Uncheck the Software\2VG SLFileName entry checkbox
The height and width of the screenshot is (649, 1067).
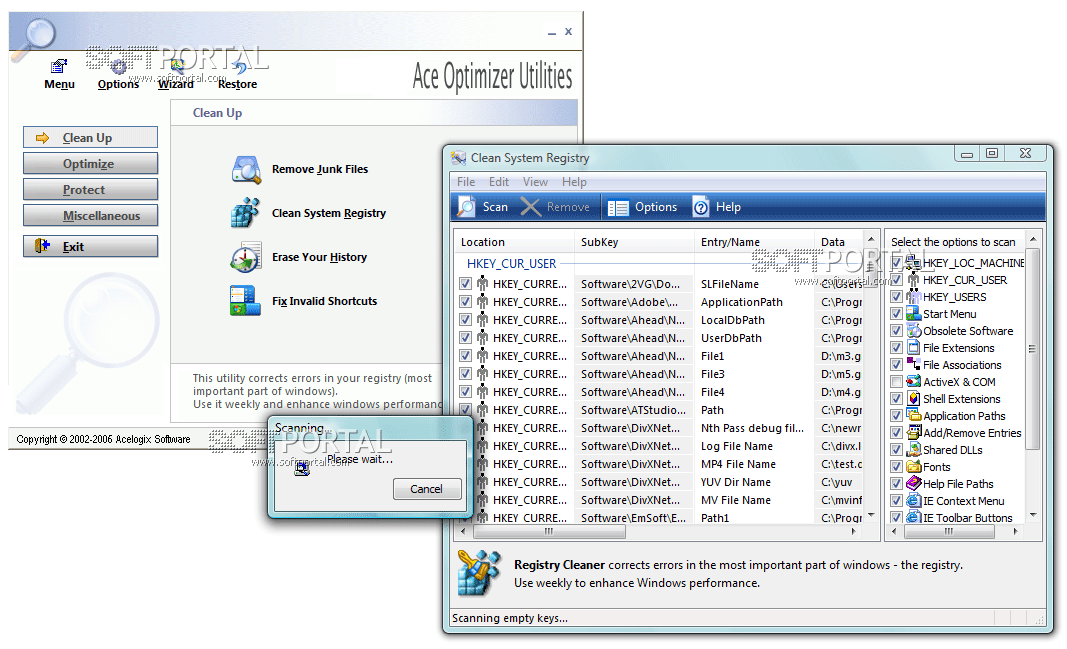coord(465,284)
